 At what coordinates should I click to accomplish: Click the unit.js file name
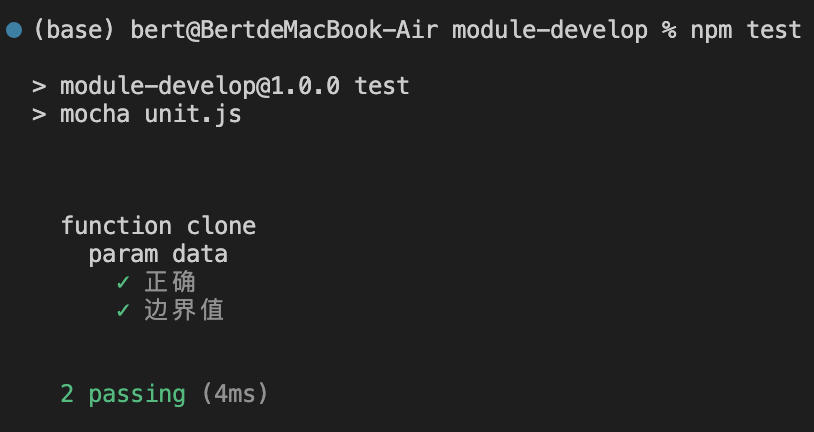pyautogui.click(x=193, y=114)
